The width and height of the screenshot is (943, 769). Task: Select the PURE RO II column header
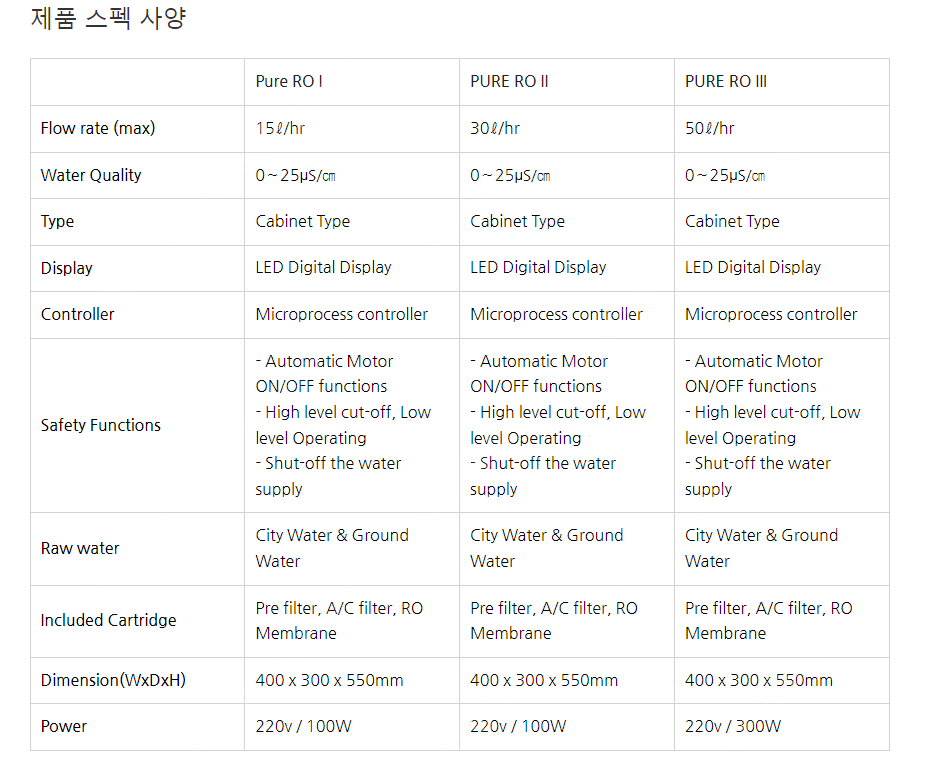click(x=509, y=82)
